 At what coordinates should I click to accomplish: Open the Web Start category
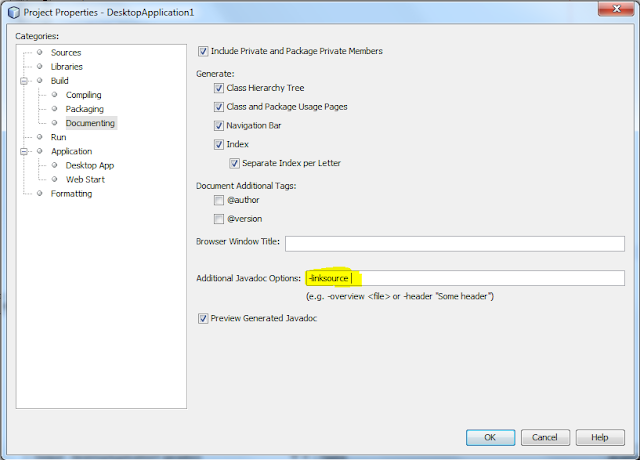pyautogui.click(x=85, y=180)
